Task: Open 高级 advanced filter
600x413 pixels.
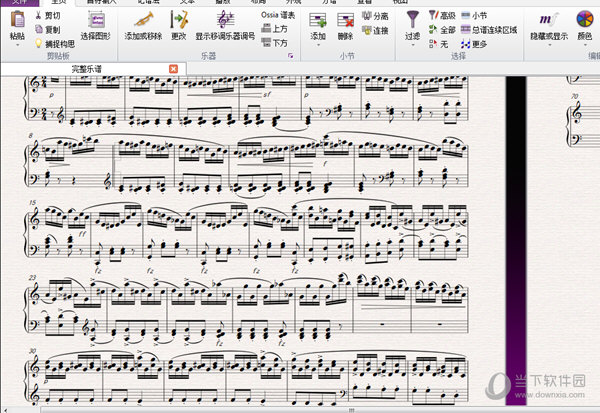Action: 442,15
